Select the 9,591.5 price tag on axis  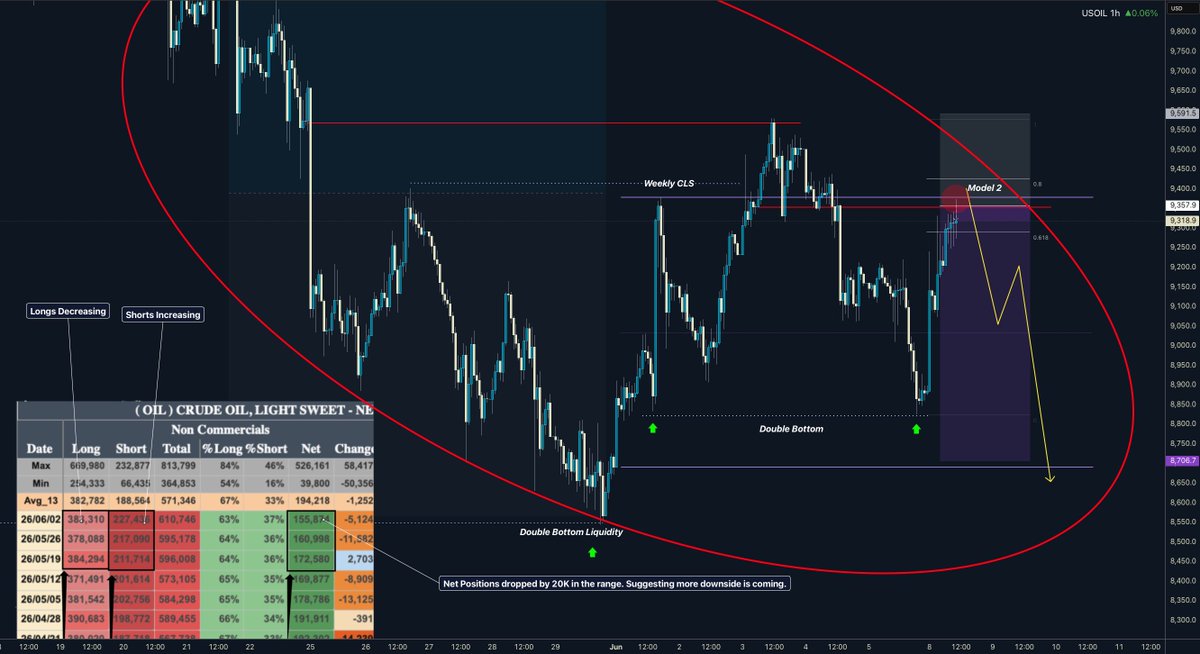1181,114
